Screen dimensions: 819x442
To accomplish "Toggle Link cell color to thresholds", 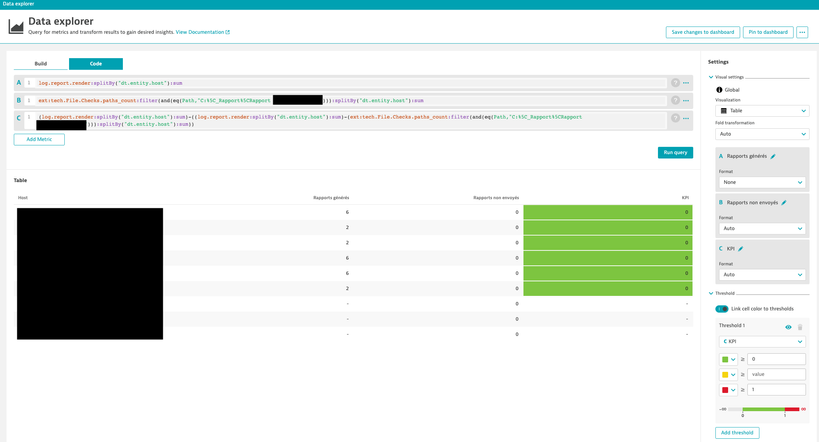I will click(x=722, y=309).
